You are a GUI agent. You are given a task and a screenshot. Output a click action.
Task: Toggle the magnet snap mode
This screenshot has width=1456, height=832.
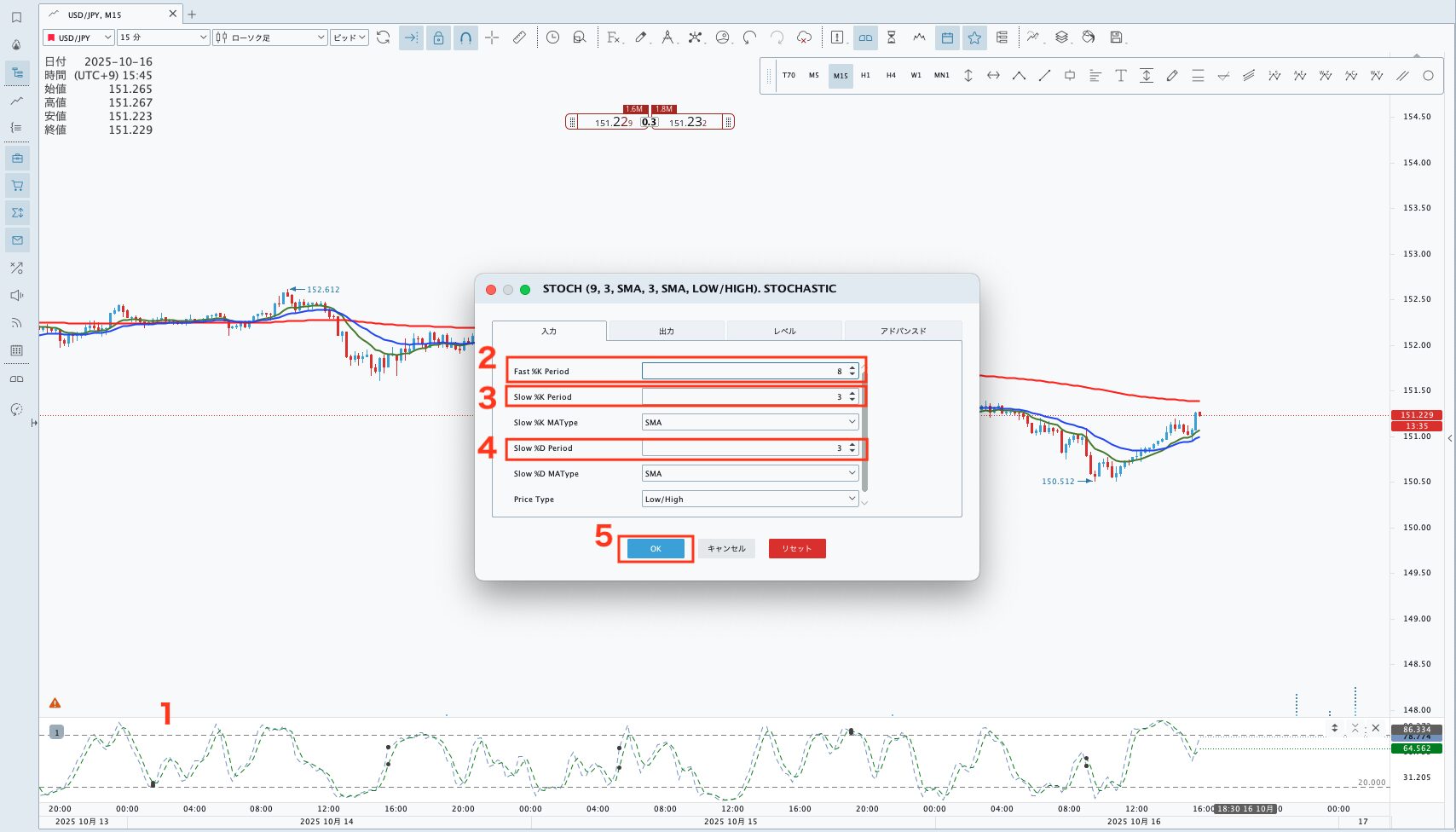coord(465,38)
